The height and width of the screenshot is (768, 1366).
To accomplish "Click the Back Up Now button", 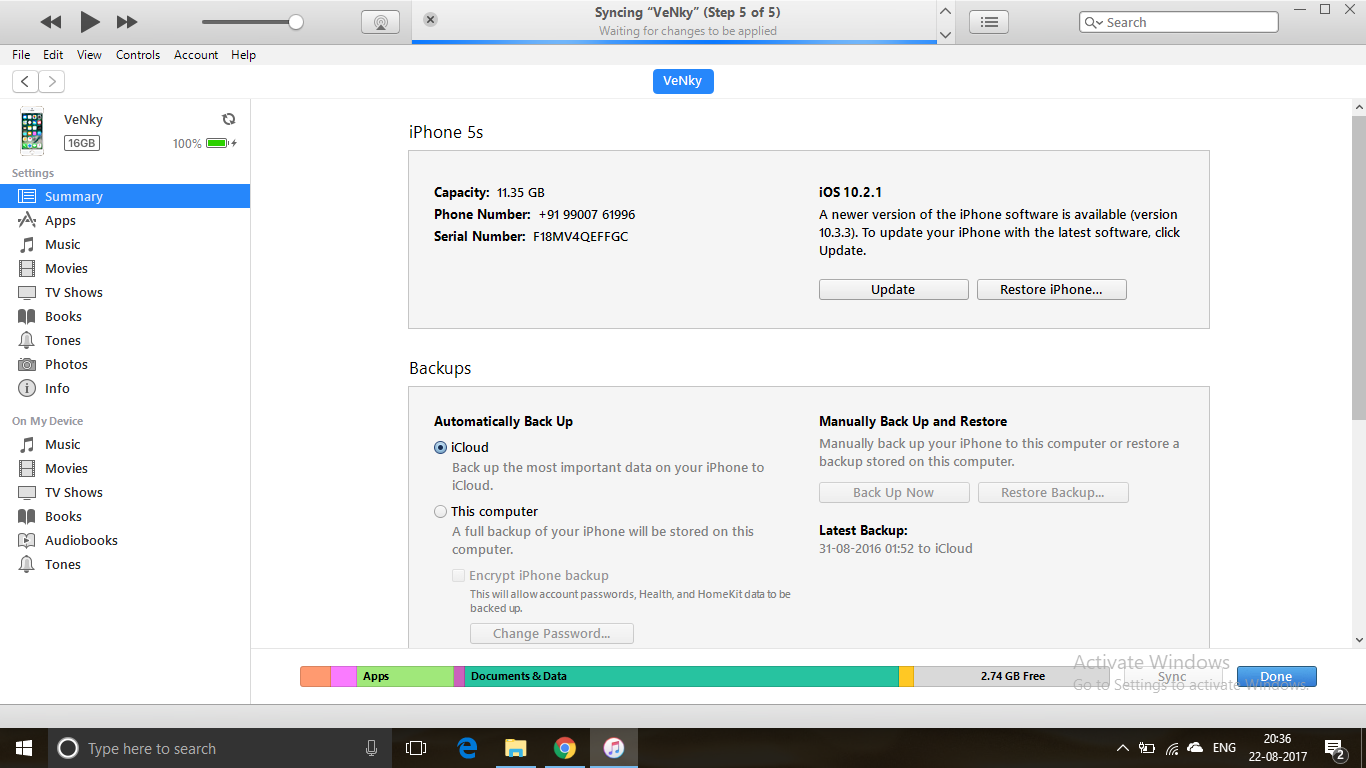I will click(x=894, y=492).
